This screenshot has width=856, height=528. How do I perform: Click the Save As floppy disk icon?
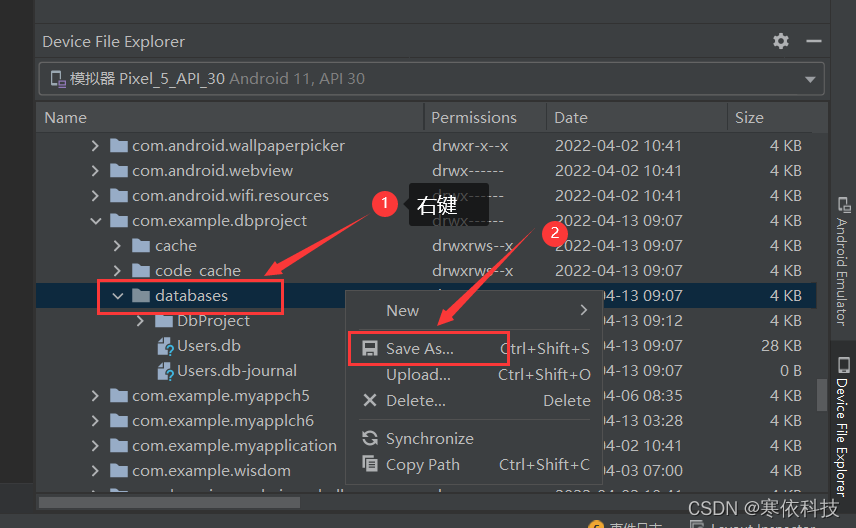(370, 348)
